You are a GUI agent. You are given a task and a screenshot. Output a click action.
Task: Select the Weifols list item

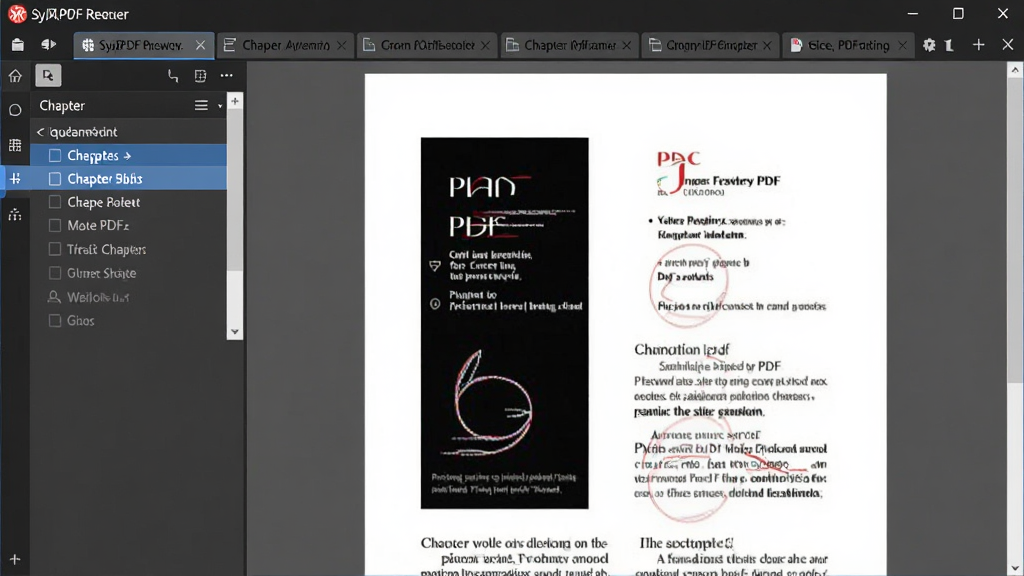[x=129, y=297]
